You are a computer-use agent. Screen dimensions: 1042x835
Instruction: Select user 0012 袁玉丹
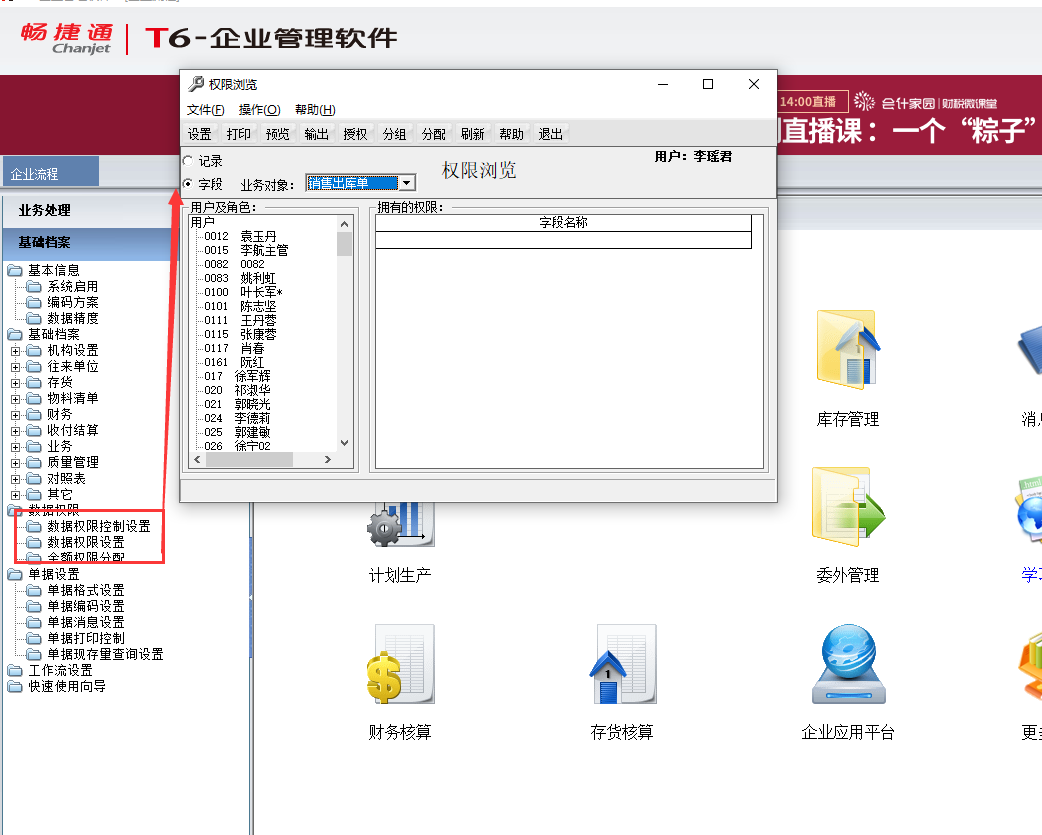[x=240, y=236]
